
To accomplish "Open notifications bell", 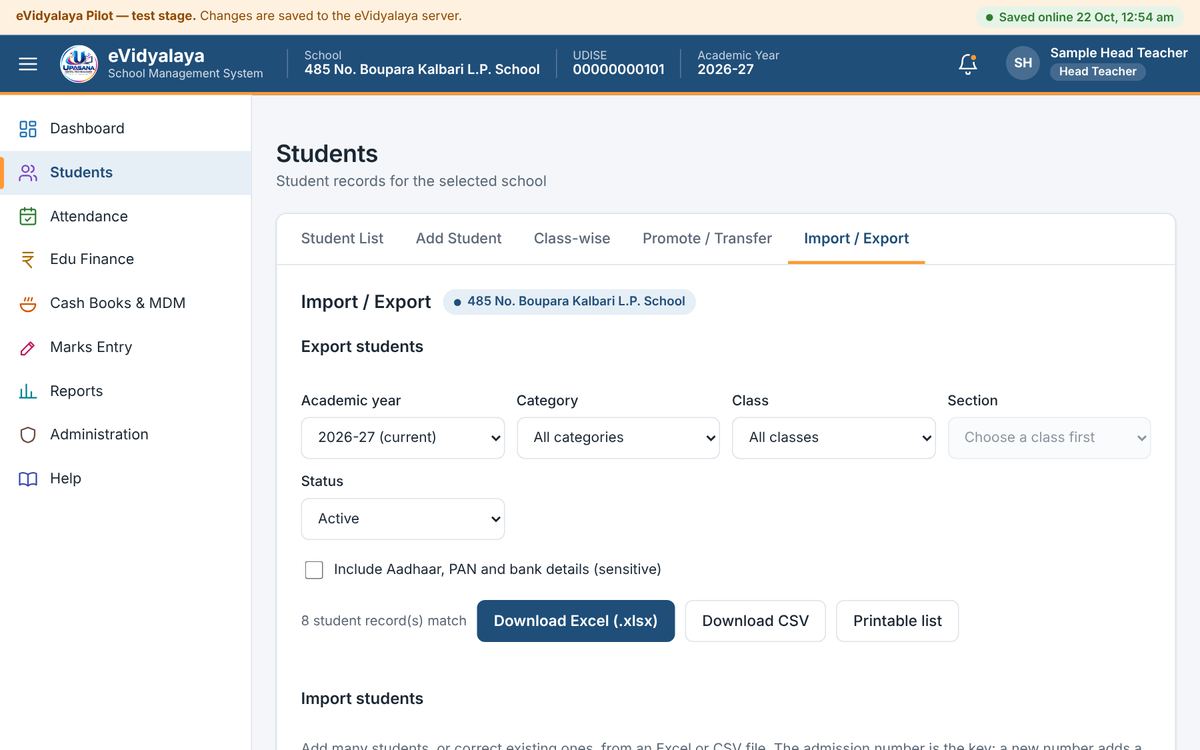I will click(967, 64).
